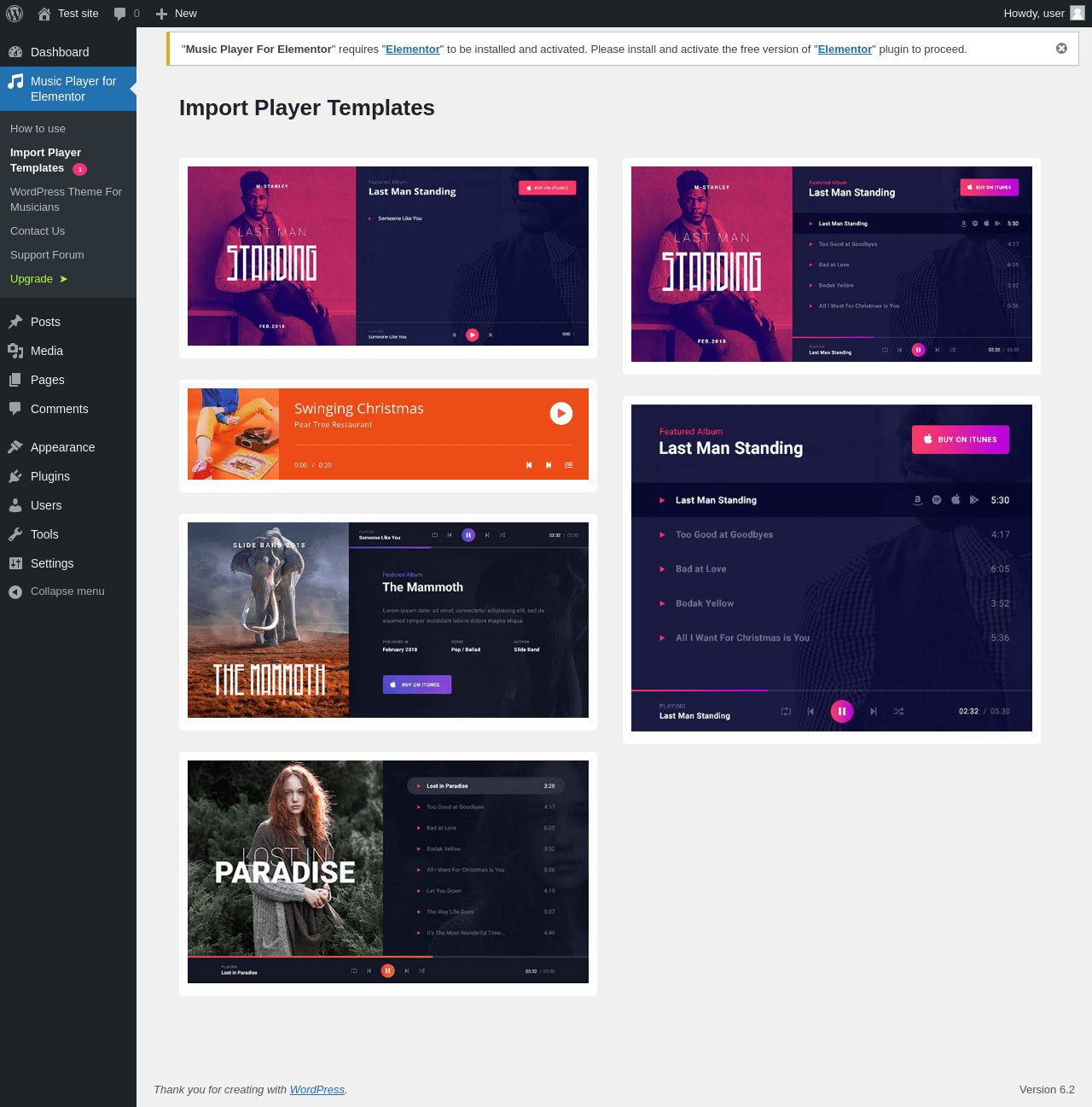Click the Comments sidebar icon
Screen dimensions: 1092x1107
[15, 409]
